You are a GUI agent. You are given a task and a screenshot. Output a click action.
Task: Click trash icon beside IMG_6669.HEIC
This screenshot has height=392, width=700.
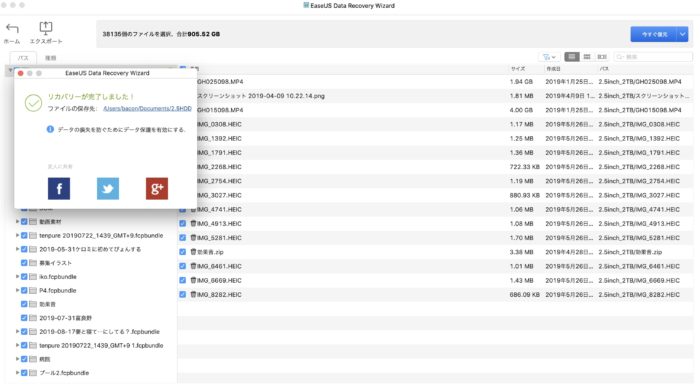[x=193, y=280]
